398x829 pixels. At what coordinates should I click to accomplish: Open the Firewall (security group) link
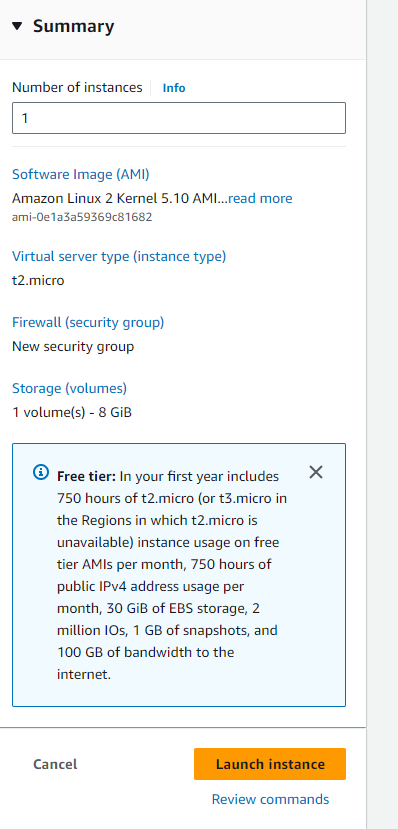pos(88,323)
